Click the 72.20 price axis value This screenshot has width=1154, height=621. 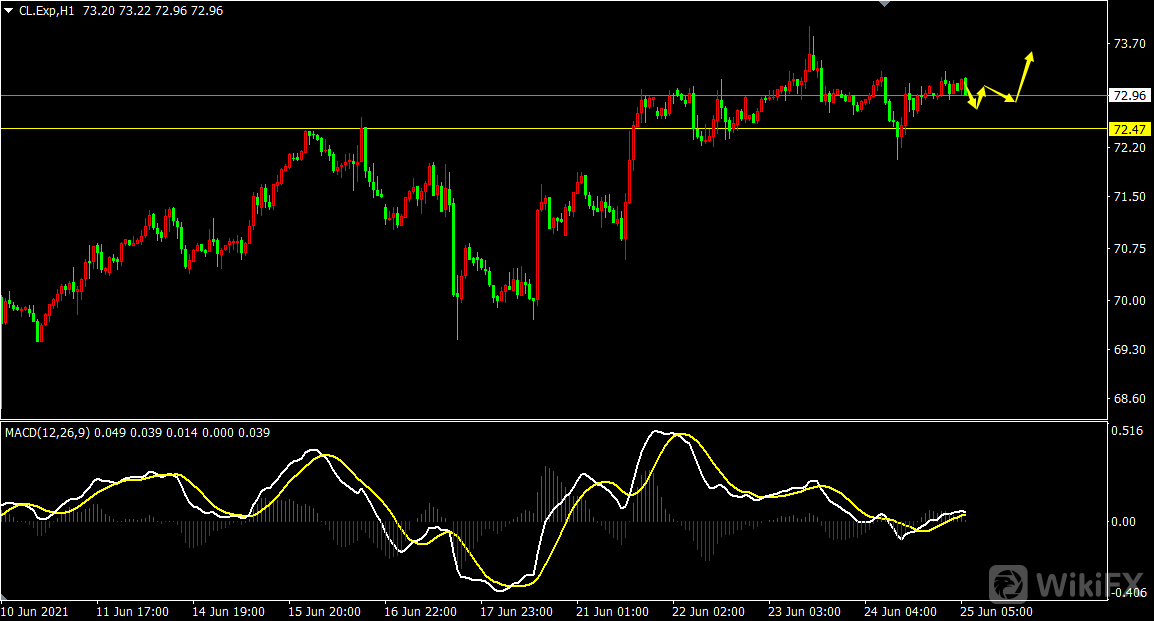coord(1130,148)
